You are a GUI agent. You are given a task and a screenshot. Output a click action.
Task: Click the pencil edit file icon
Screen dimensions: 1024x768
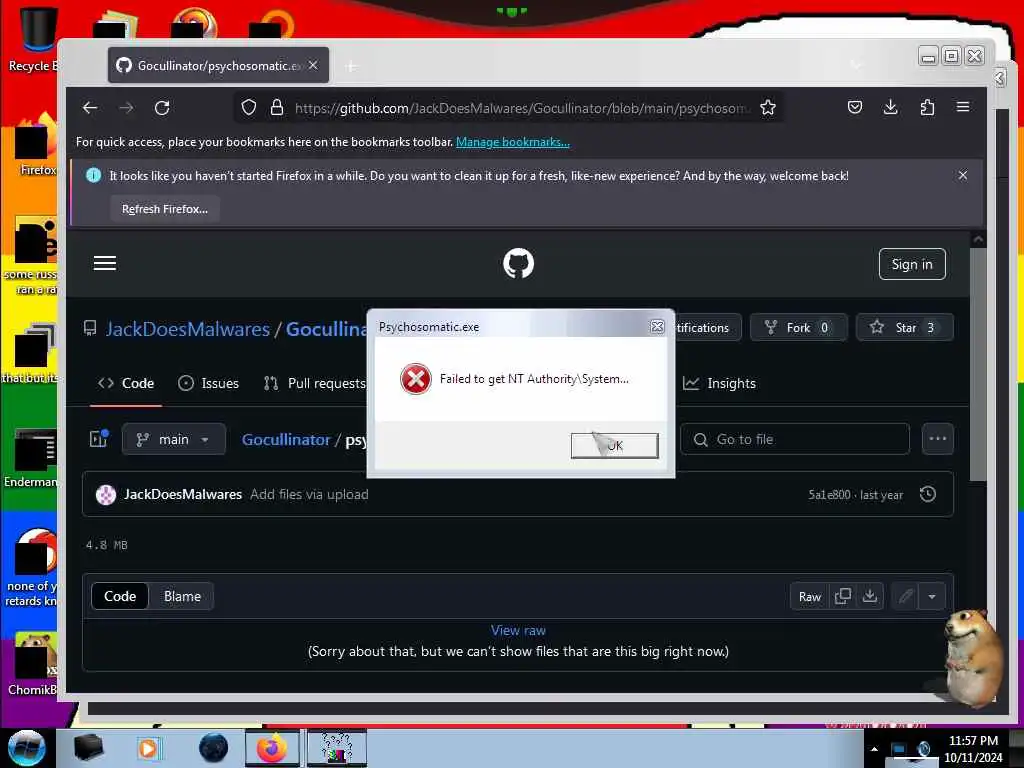coord(905,596)
